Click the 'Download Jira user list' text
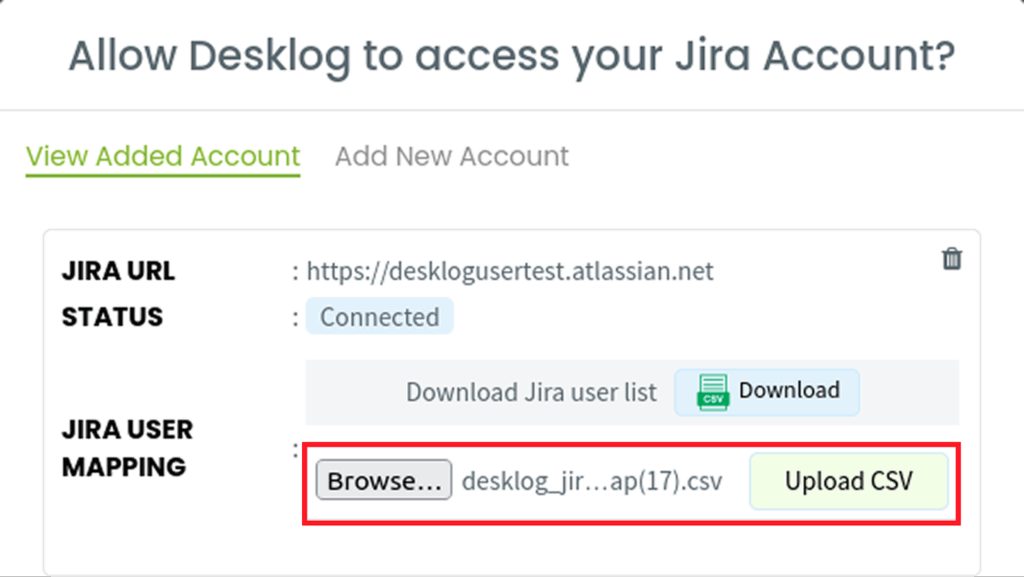This screenshot has height=577, width=1024. (531, 392)
